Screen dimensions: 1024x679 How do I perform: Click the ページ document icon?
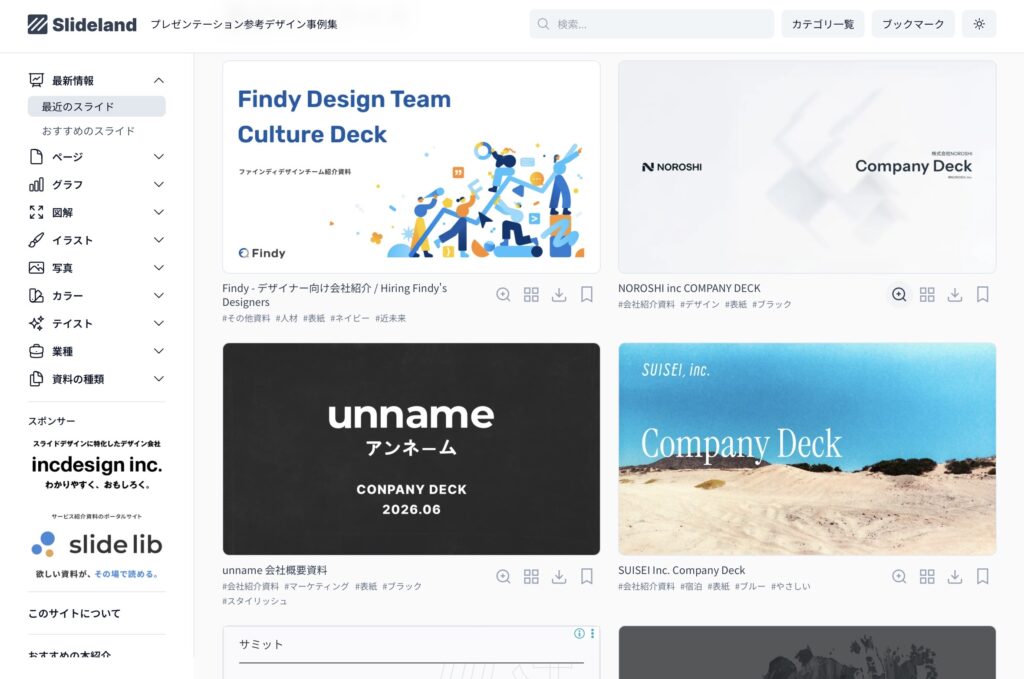point(37,157)
